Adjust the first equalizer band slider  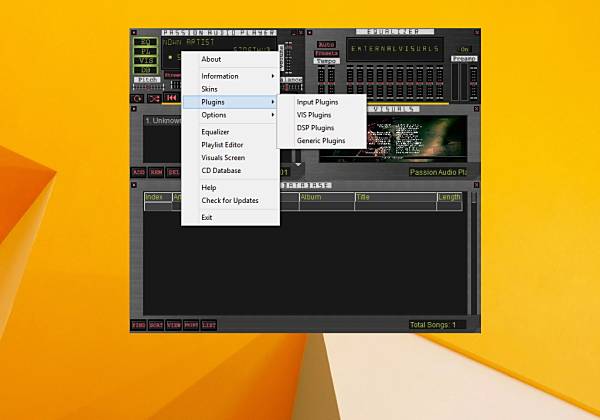tap(350, 82)
